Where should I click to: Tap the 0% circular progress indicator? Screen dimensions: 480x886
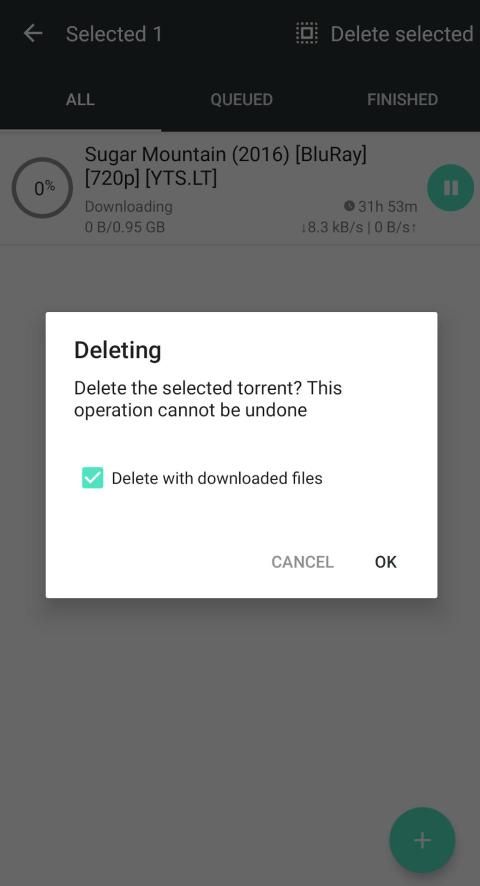42,188
